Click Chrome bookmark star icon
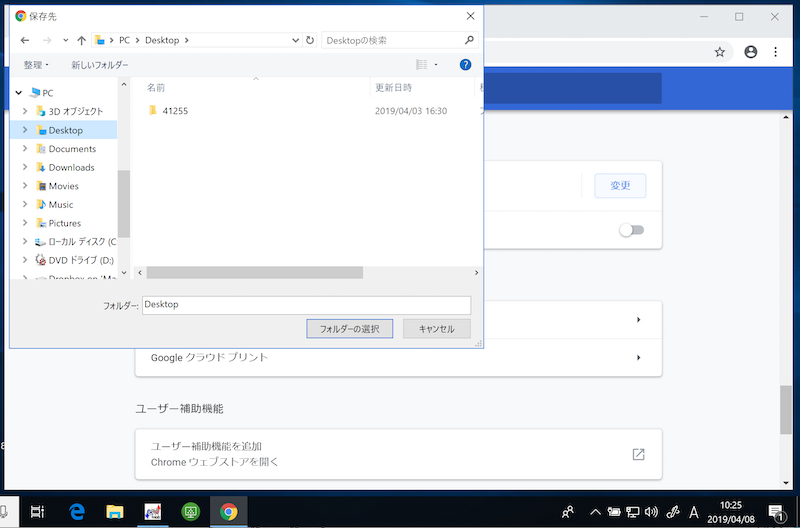Viewport: 800px width, 528px height. coord(719,52)
